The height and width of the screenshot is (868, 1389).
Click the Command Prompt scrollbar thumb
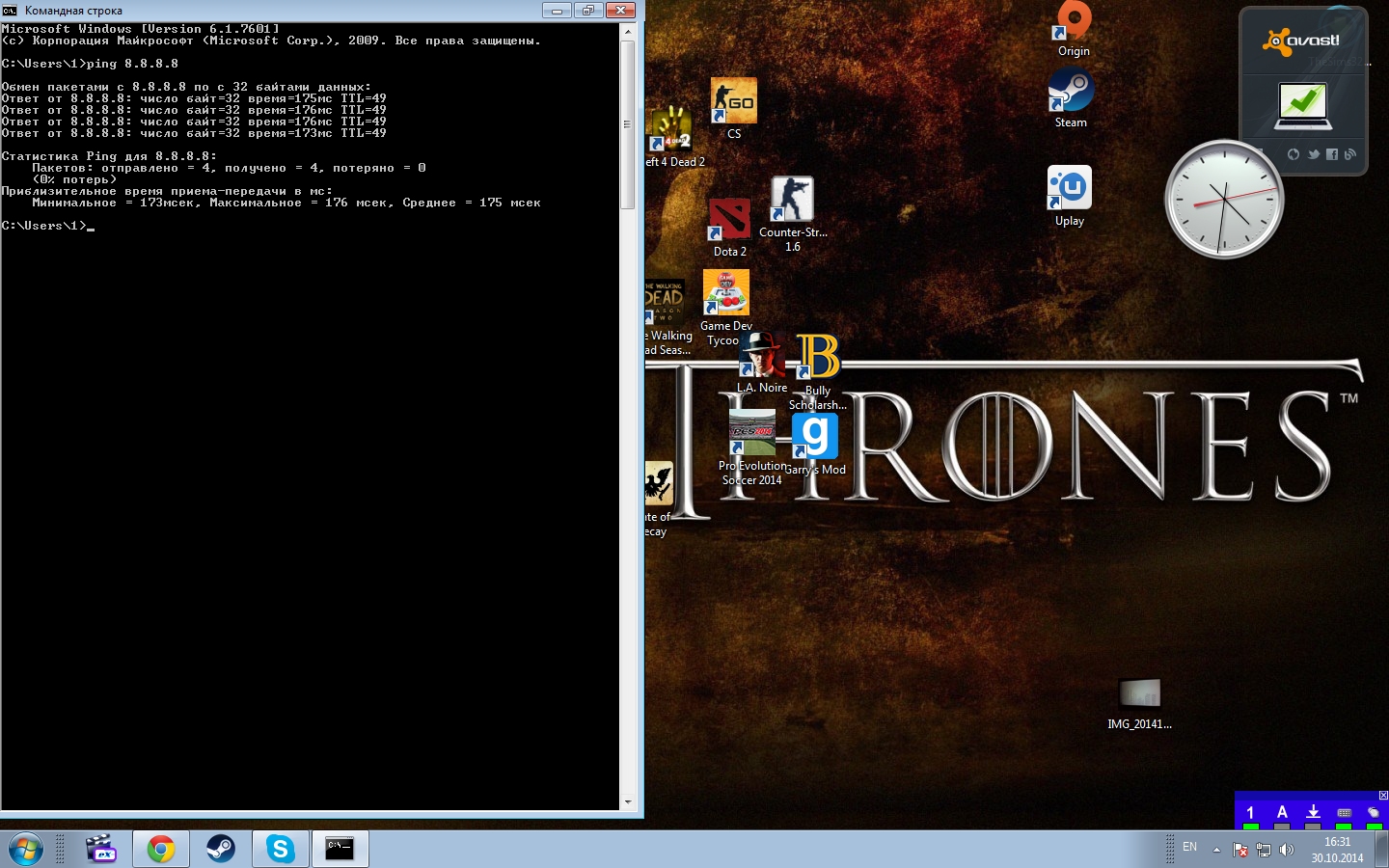point(628,124)
